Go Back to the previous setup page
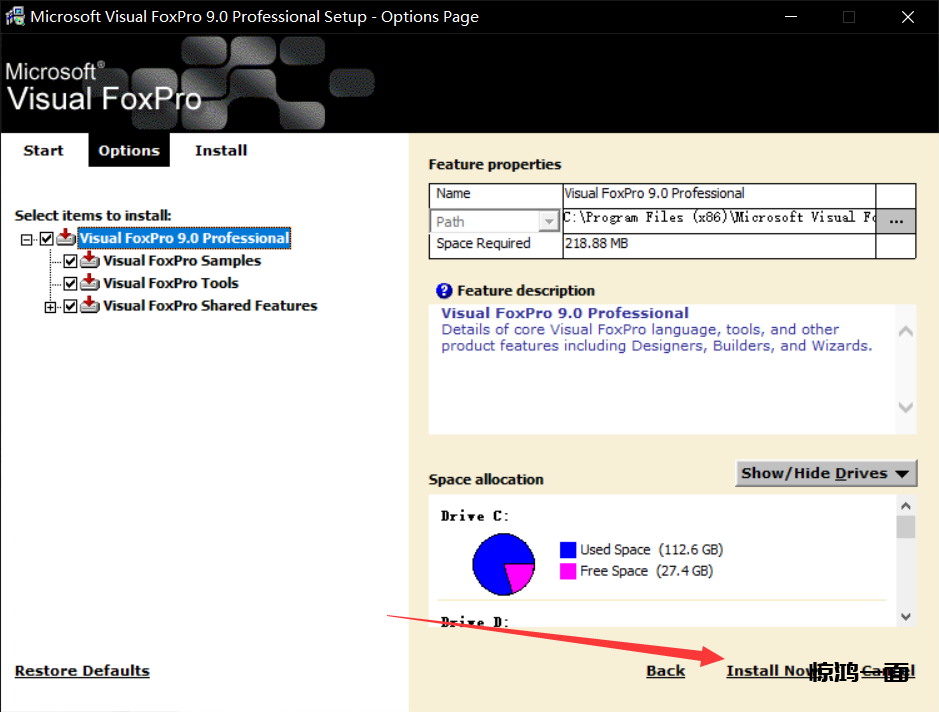 [x=665, y=671]
